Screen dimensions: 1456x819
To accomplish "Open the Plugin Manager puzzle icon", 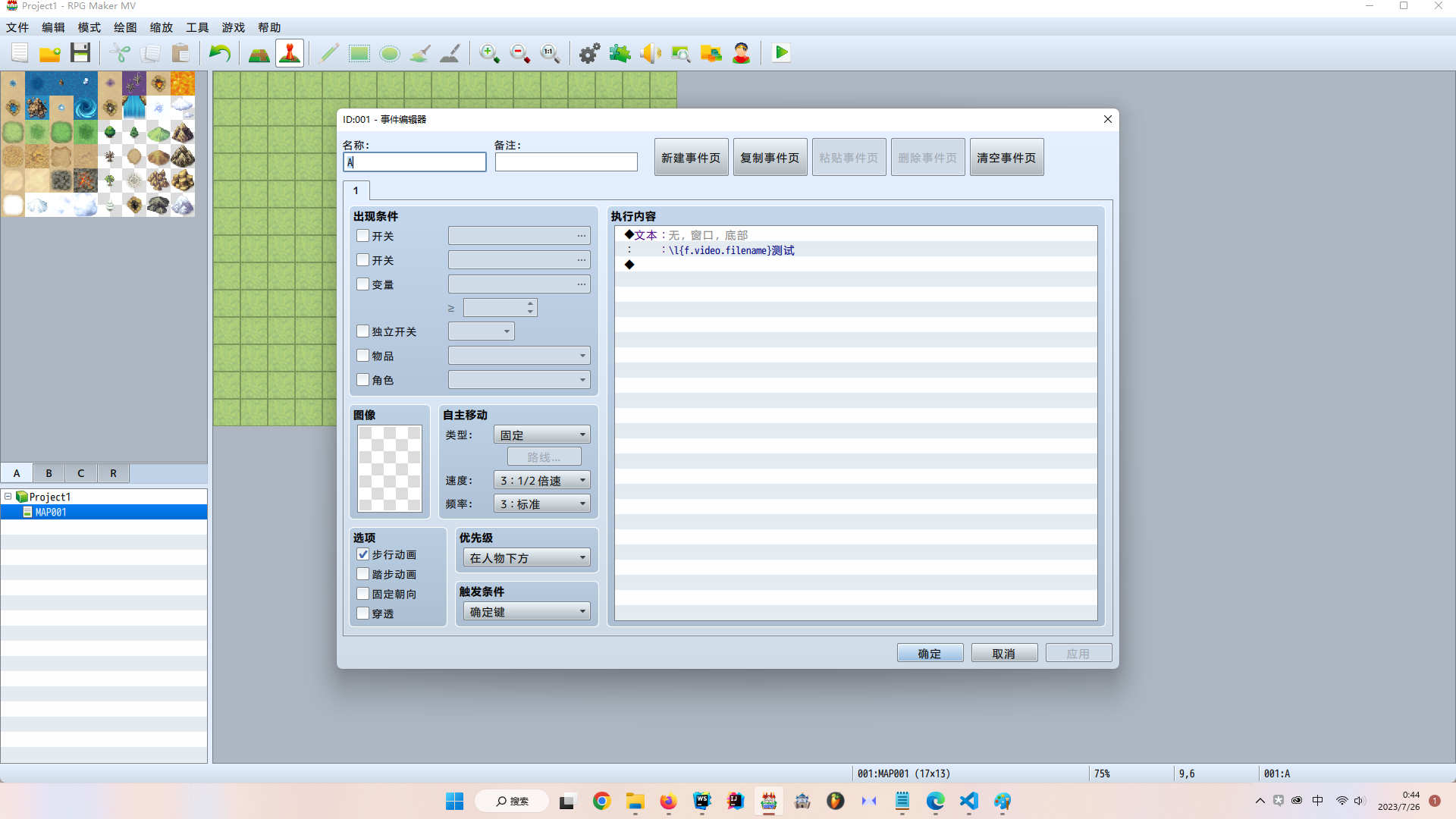I will click(x=620, y=53).
